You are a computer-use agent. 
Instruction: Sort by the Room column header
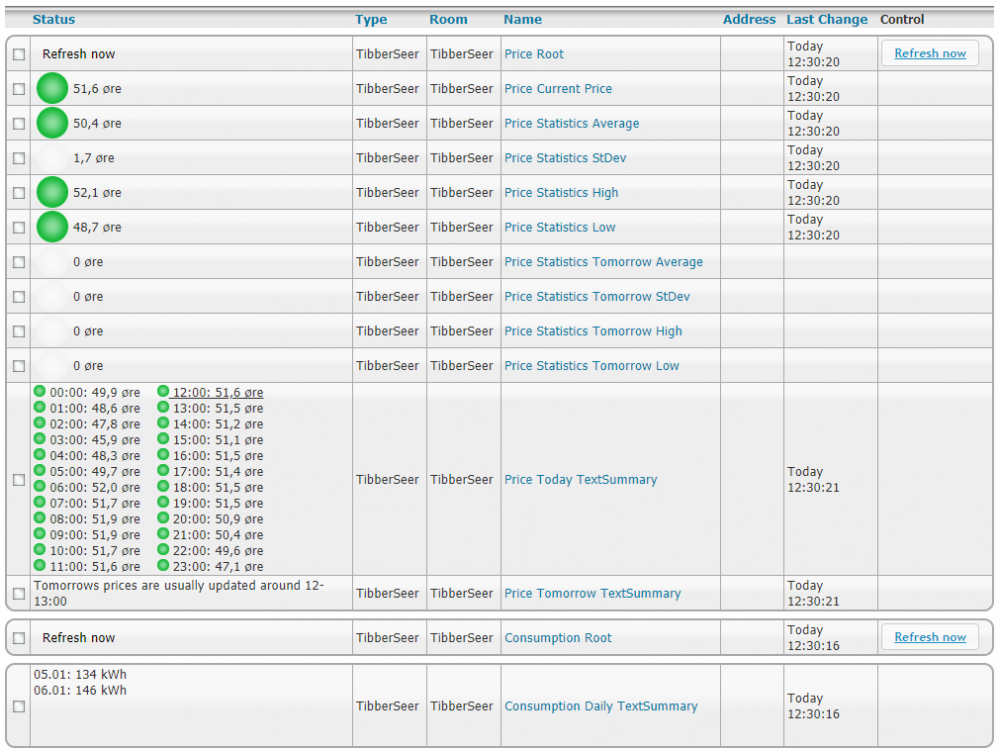(x=448, y=19)
